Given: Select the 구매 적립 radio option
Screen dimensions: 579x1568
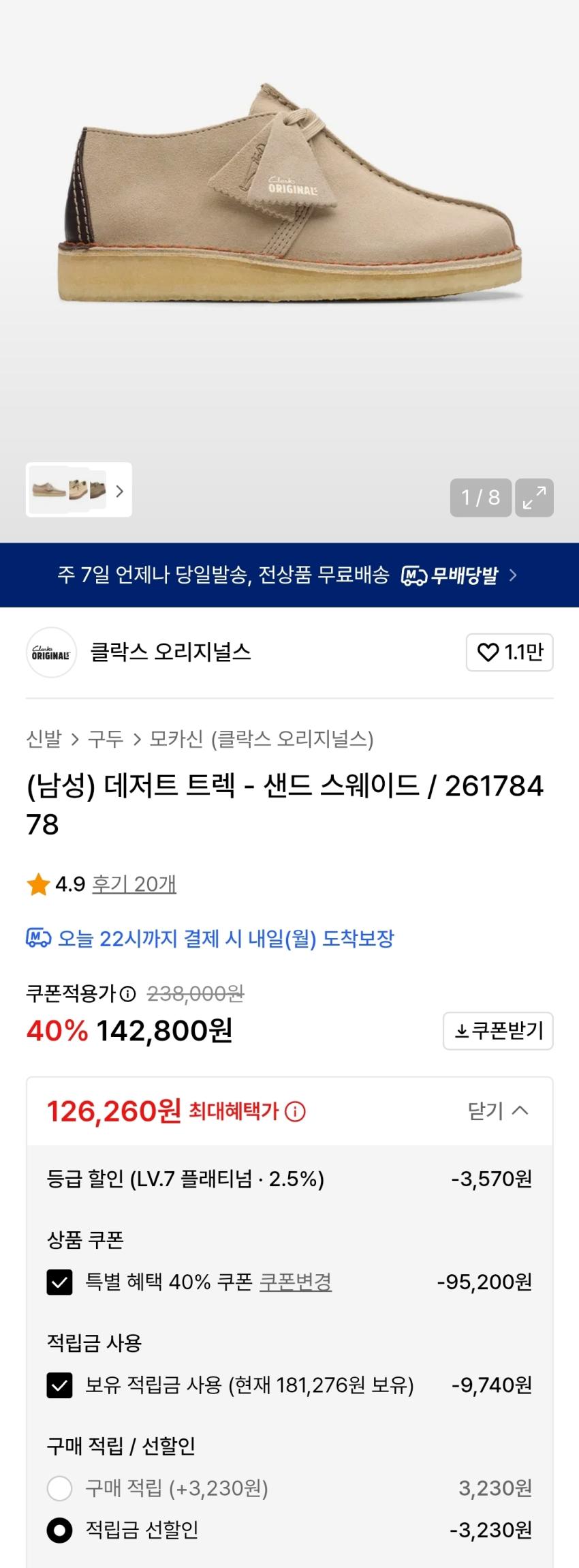Looking at the screenshot, I should 60,1488.
